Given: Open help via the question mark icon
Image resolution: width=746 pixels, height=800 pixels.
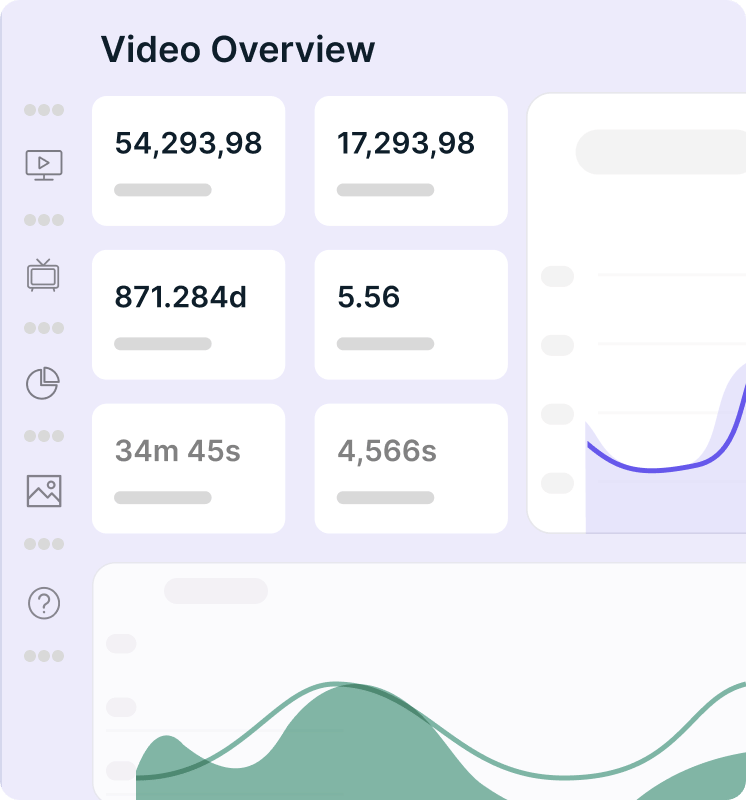Looking at the screenshot, I should (44, 603).
